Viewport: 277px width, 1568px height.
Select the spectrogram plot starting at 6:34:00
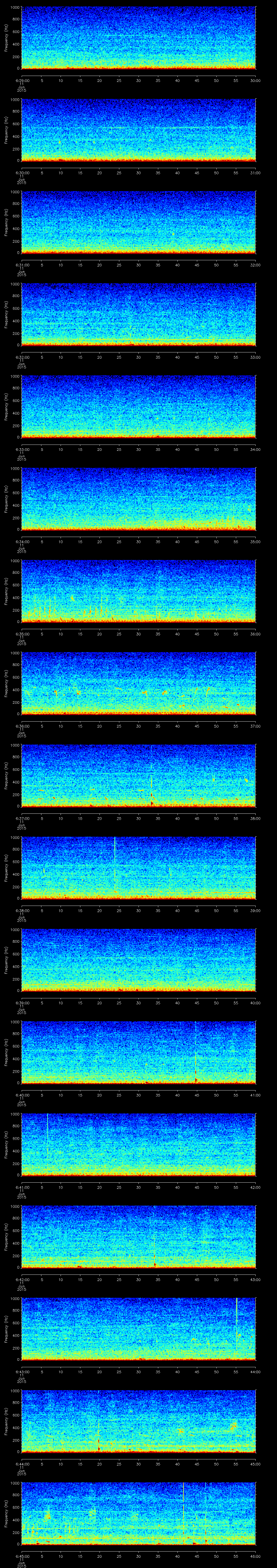138,499
